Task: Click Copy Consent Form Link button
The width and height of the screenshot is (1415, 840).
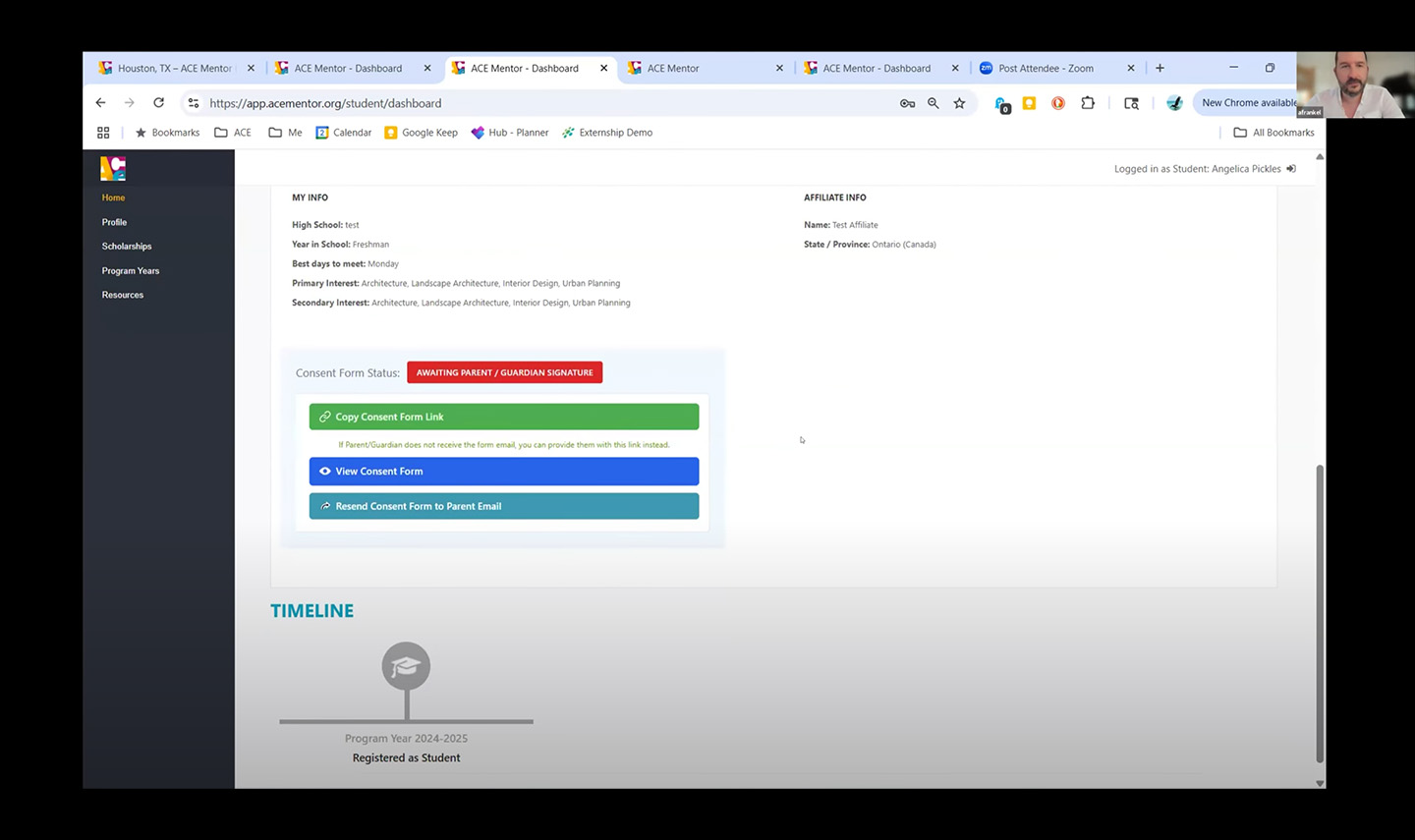Action: [503, 417]
